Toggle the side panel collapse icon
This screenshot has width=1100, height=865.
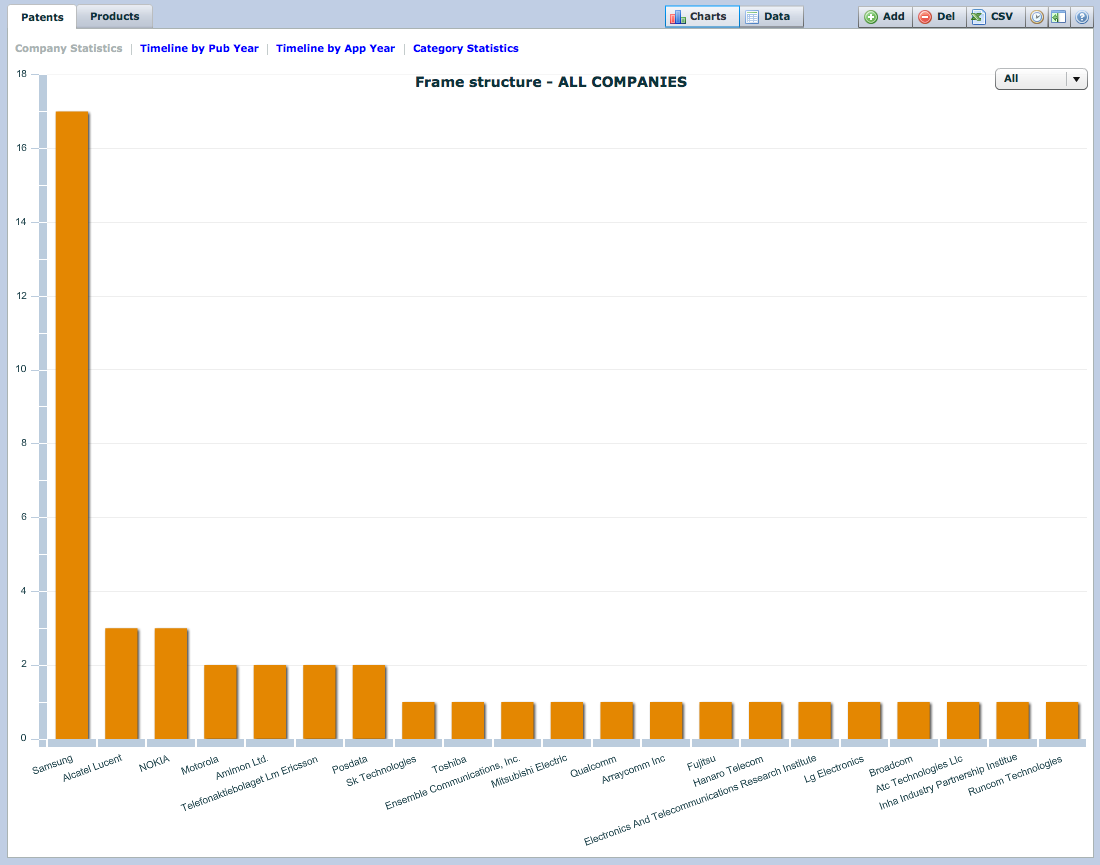(x=1058, y=17)
